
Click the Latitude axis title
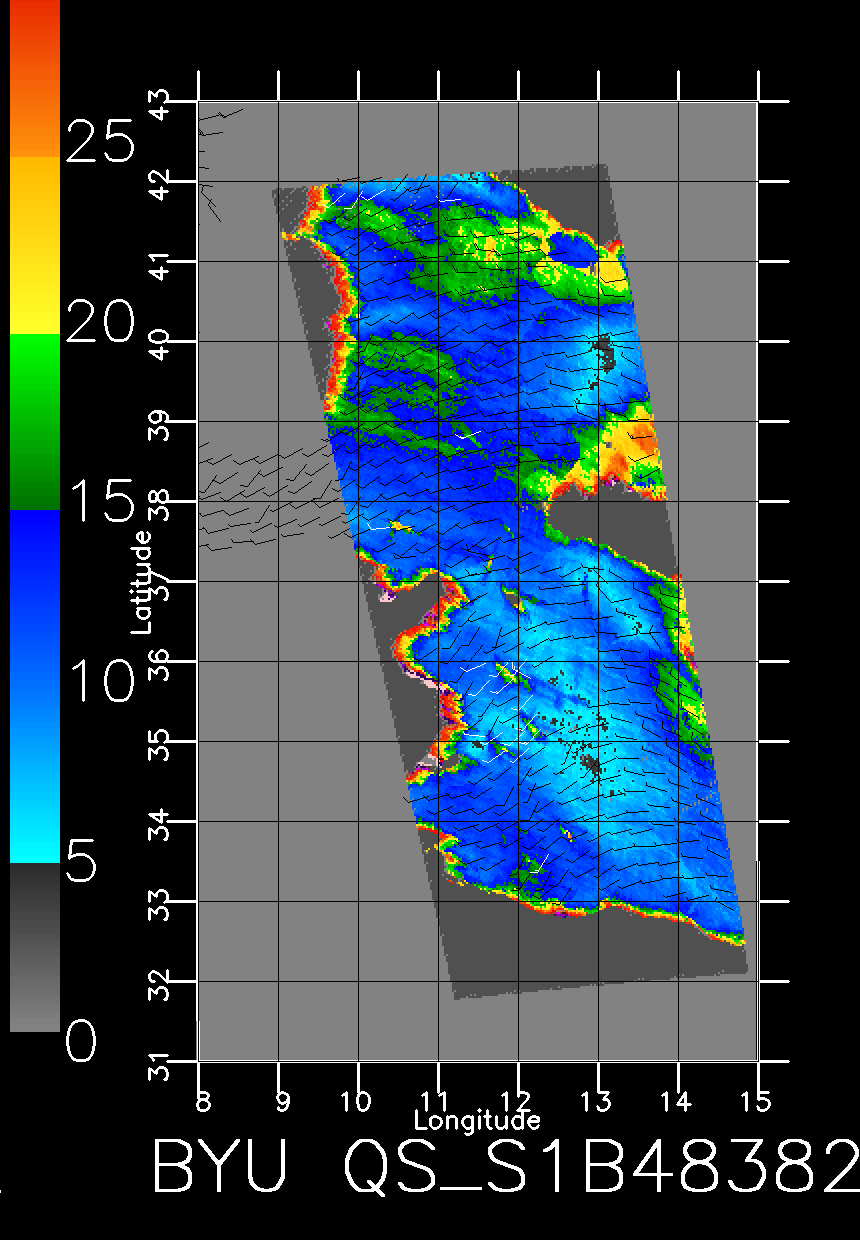click(142, 582)
